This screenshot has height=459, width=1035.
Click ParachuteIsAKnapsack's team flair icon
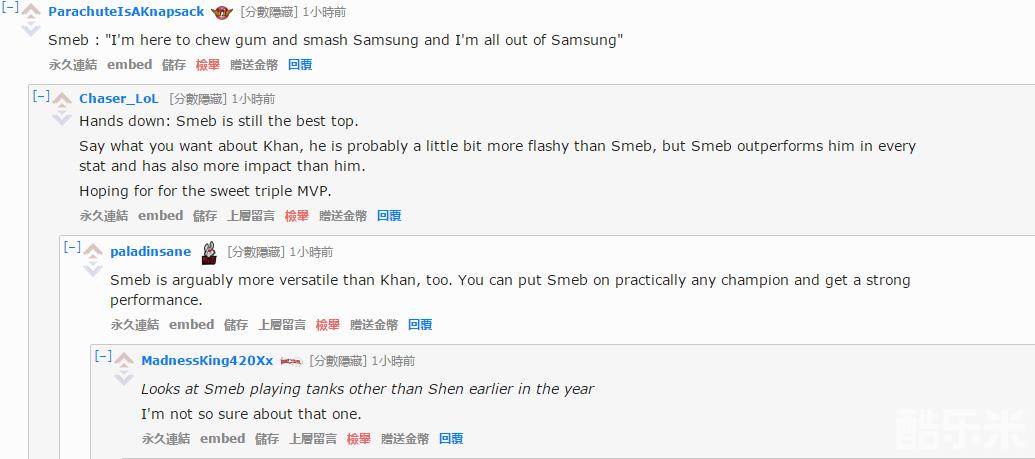[x=221, y=12]
